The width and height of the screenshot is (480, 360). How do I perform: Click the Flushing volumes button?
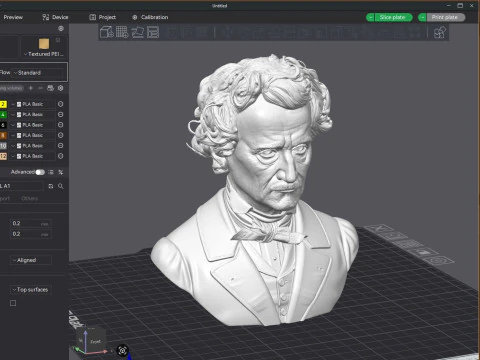12,88
